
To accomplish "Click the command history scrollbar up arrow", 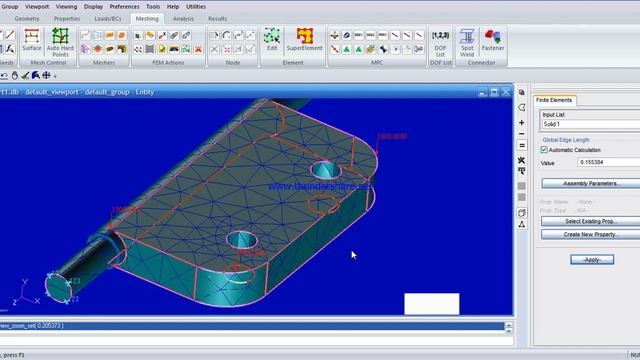I will coord(509,325).
